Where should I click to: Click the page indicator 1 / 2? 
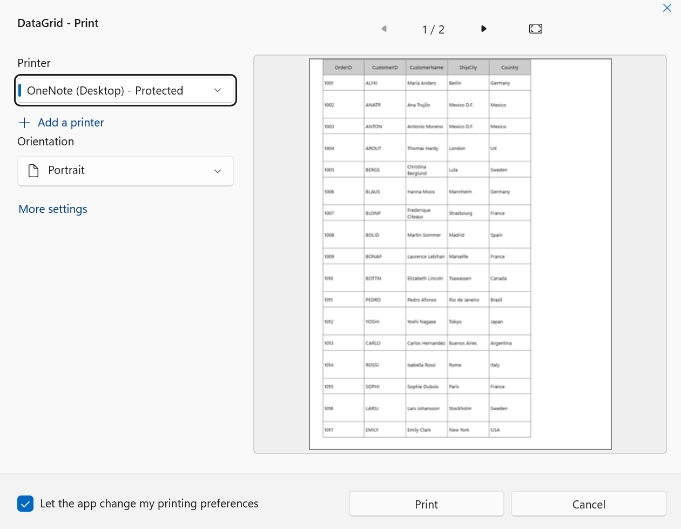tap(433, 30)
